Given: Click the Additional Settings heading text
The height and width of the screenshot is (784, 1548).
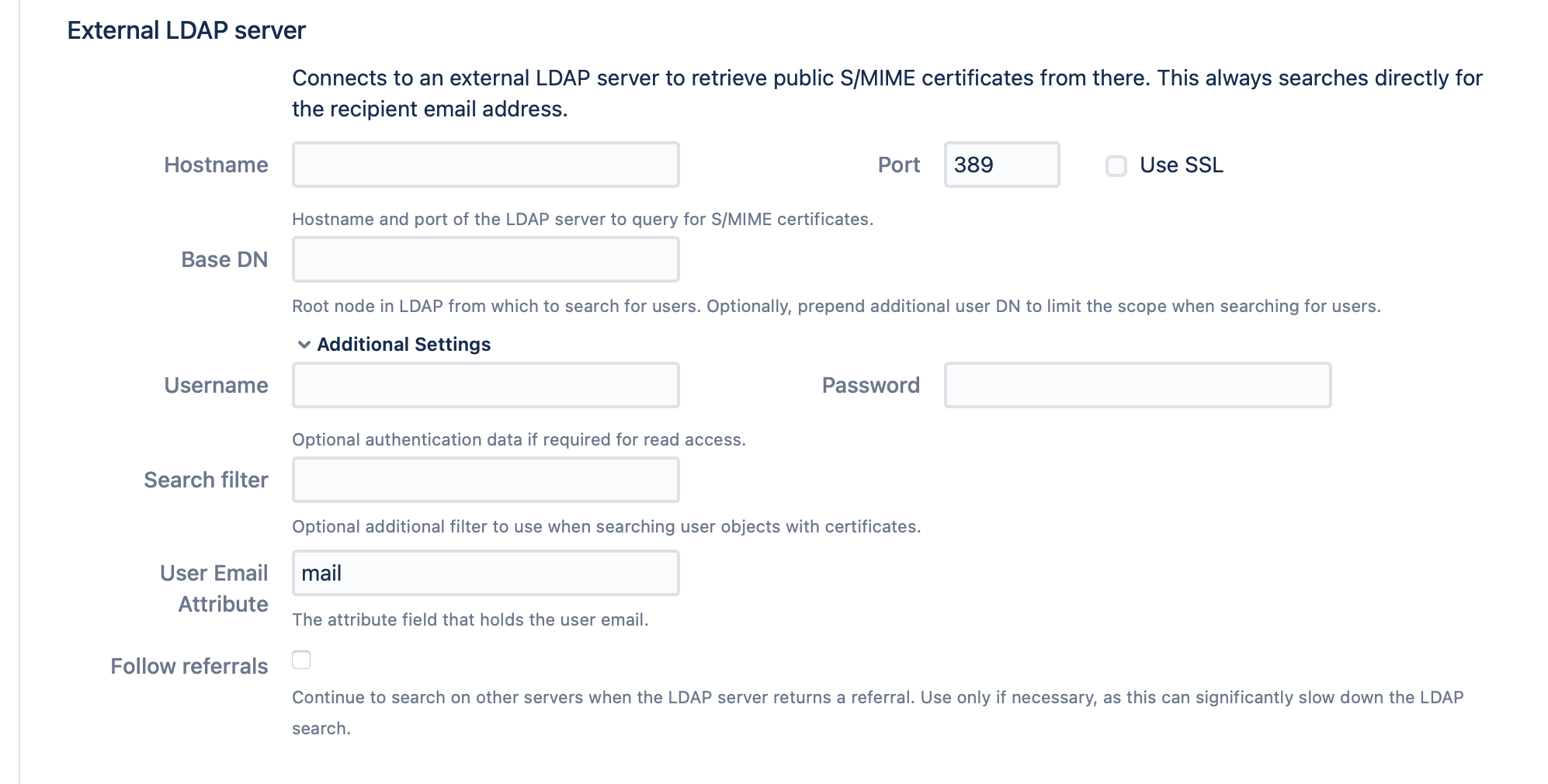Looking at the screenshot, I should (x=404, y=345).
